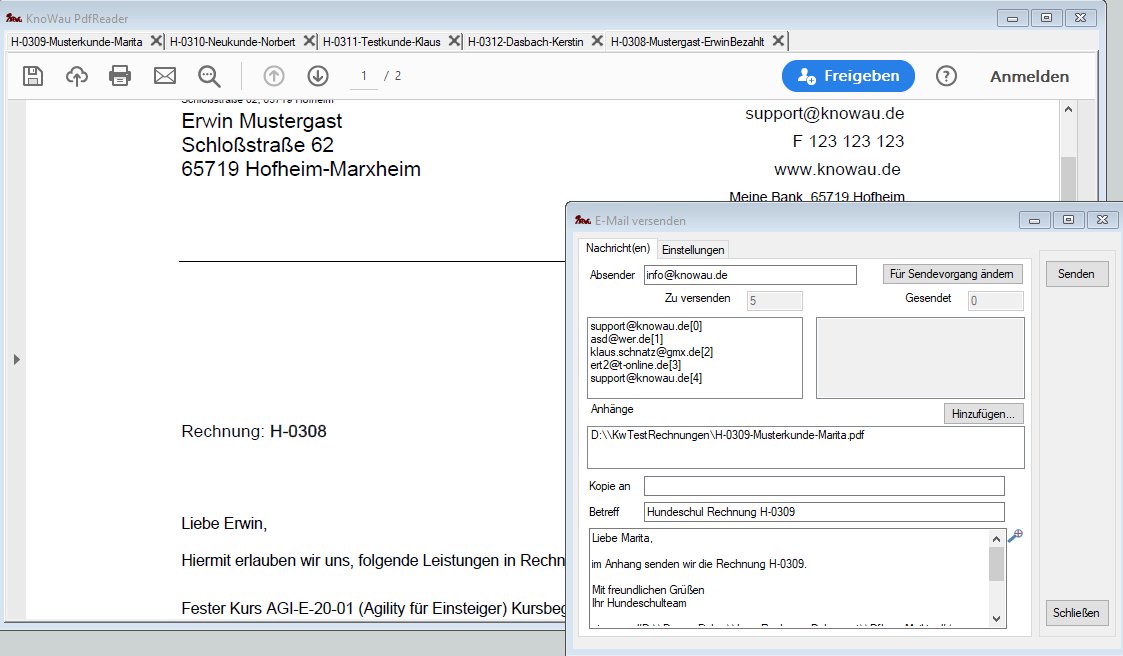Close the H-0311-Testkunde-Klaus tab

click(x=454, y=42)
